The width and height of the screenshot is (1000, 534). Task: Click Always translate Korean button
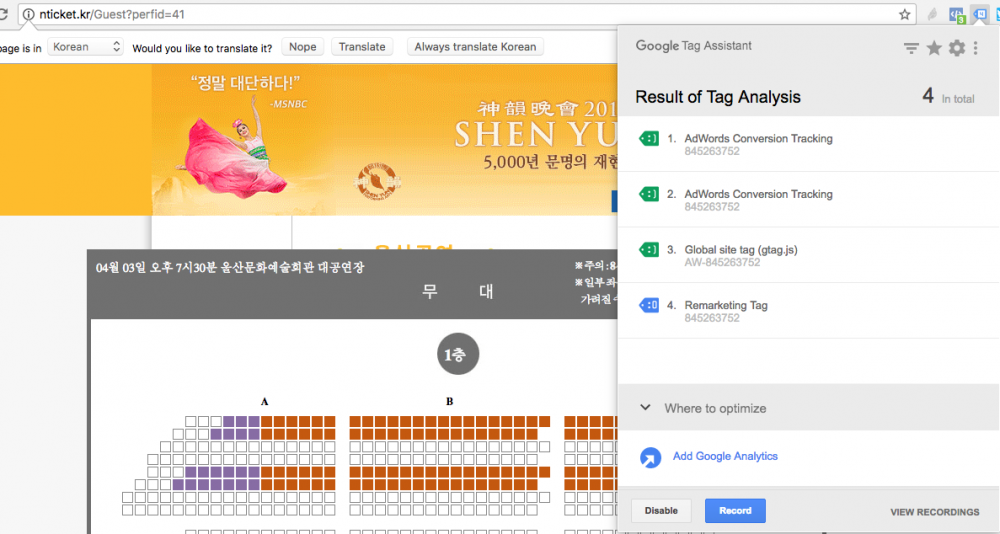tap(475, 47)
